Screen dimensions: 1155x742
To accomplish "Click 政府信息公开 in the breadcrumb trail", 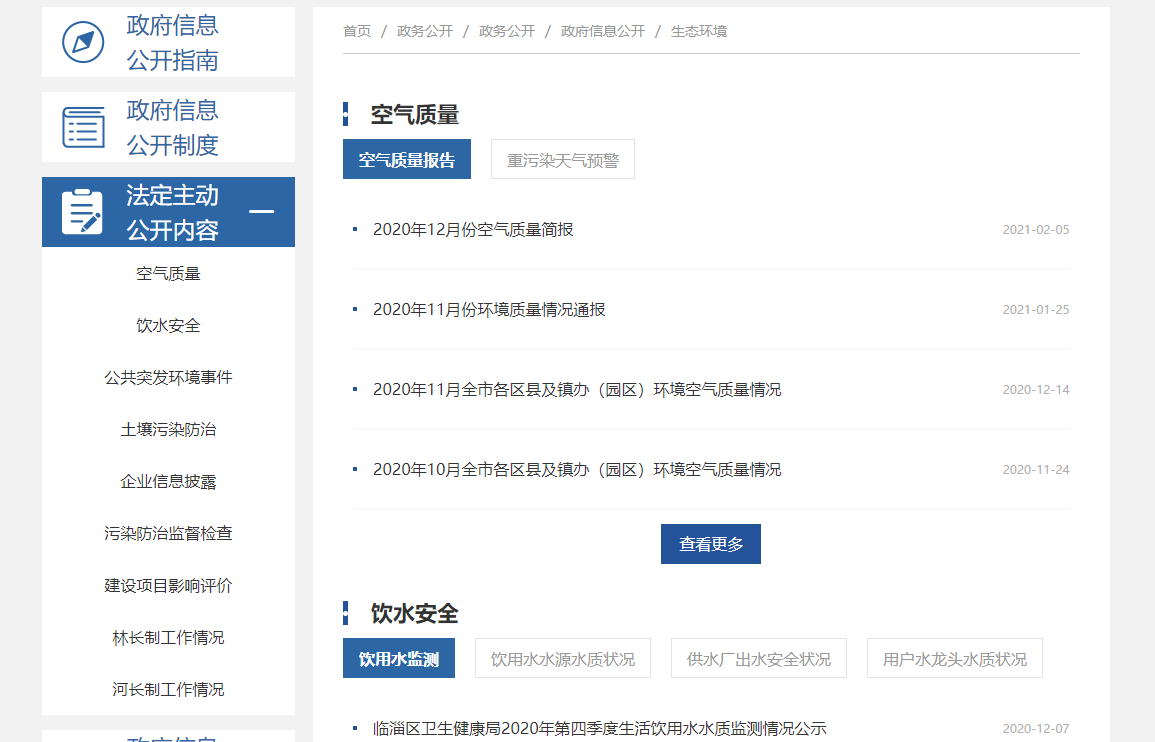I will coord(602,32).
